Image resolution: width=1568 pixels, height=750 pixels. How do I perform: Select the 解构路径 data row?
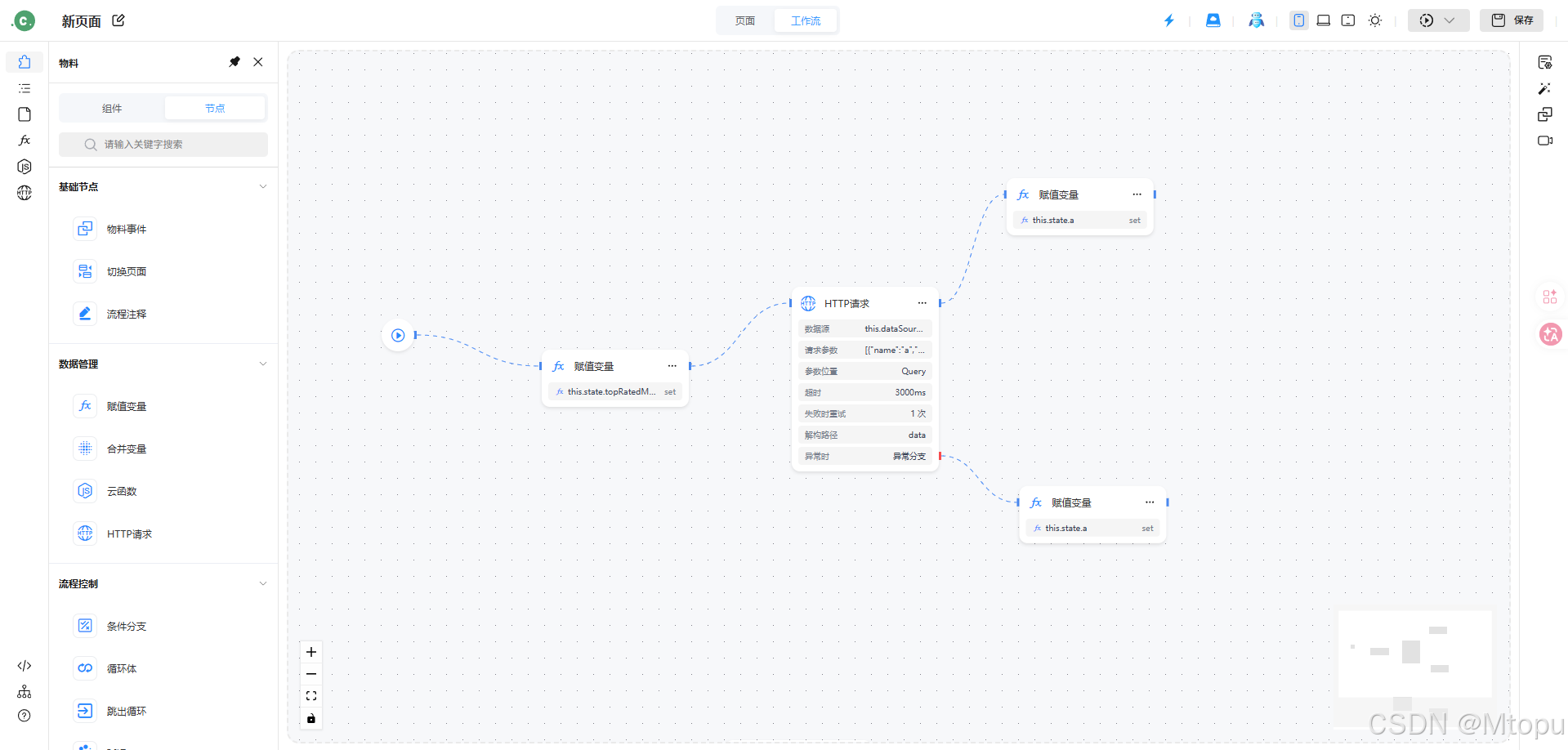(865, 435)
